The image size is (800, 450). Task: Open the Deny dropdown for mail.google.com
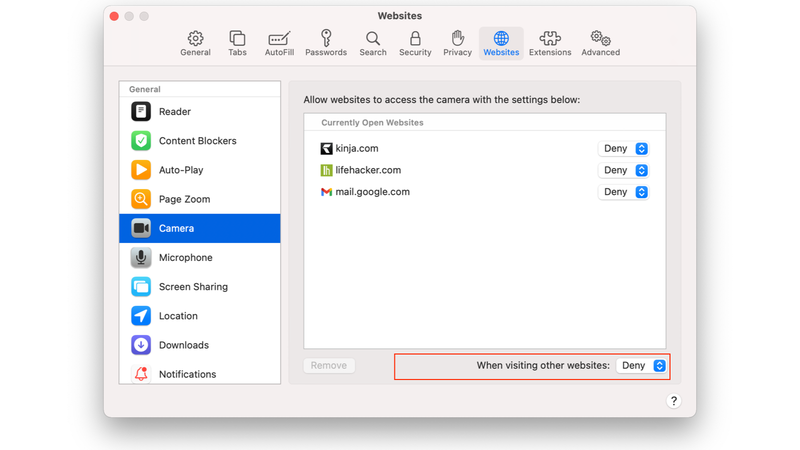623,192
